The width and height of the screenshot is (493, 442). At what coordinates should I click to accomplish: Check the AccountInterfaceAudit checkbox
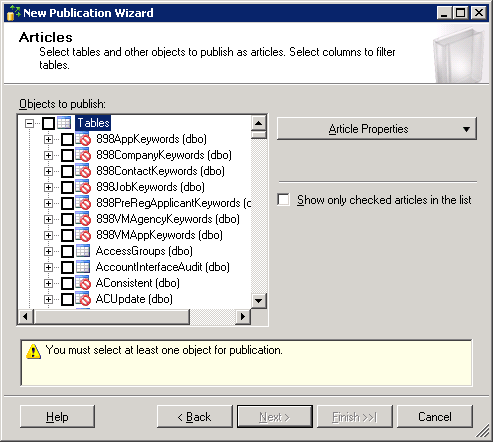click(67, 267)
